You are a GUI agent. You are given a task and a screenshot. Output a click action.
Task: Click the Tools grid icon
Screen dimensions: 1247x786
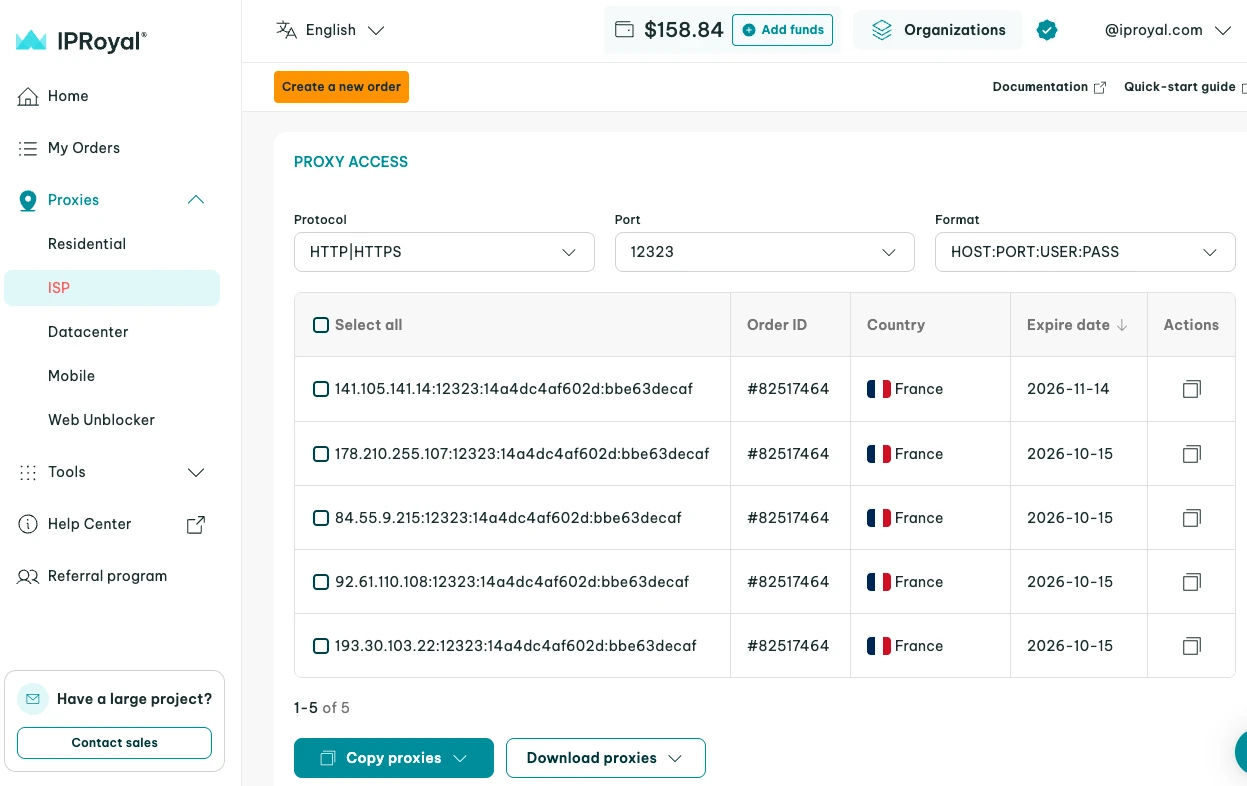pos(28,472)
